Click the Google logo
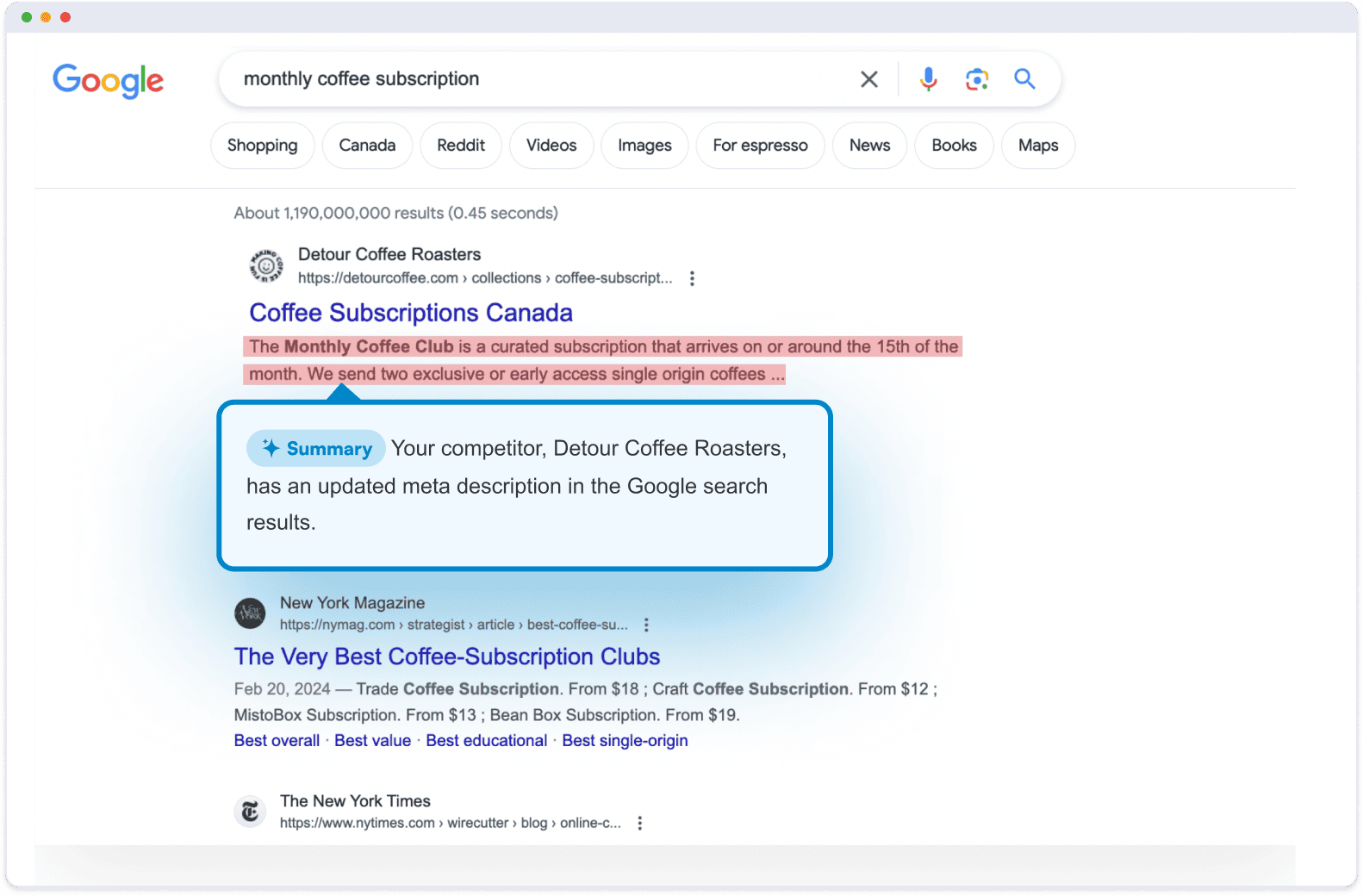 click(x=108, y=81)
